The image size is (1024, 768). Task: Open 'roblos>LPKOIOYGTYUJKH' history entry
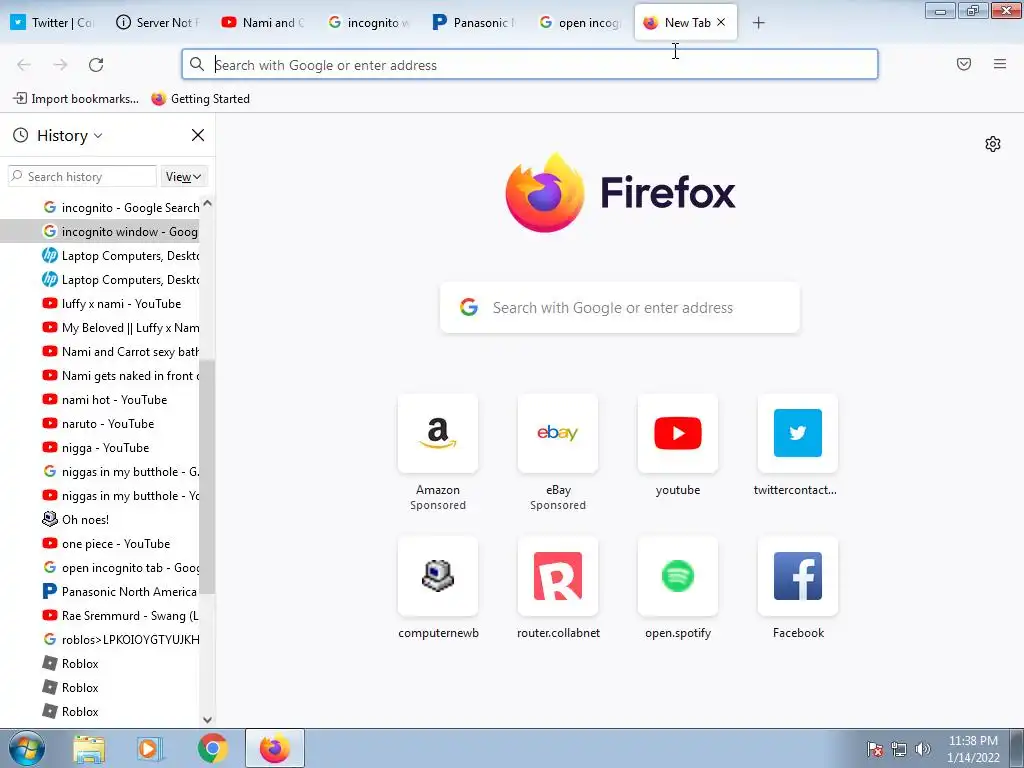[x=121, y=640]
